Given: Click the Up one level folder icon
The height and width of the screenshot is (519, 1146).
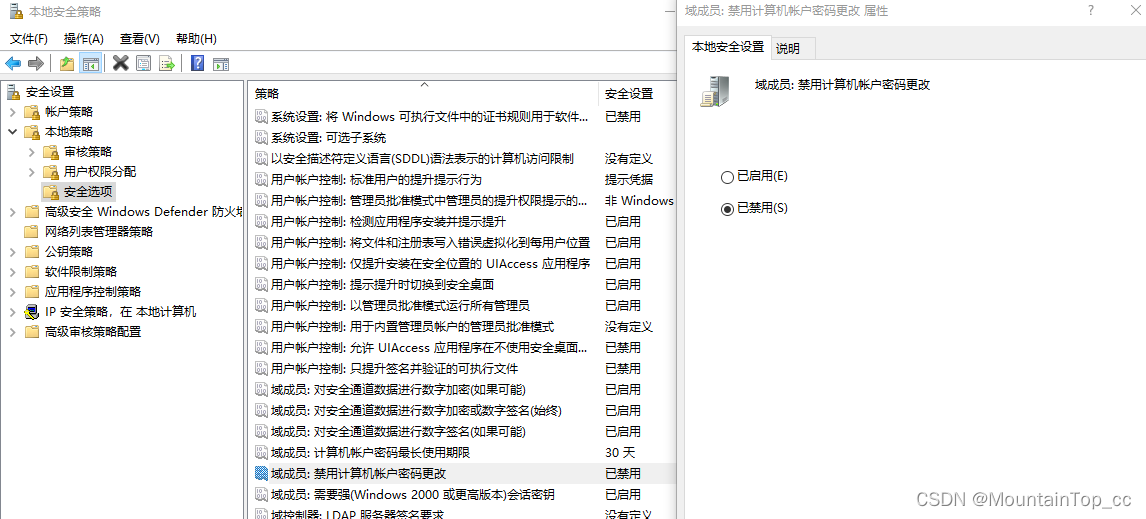Looking at the screenshot, I should pos(67,64).
